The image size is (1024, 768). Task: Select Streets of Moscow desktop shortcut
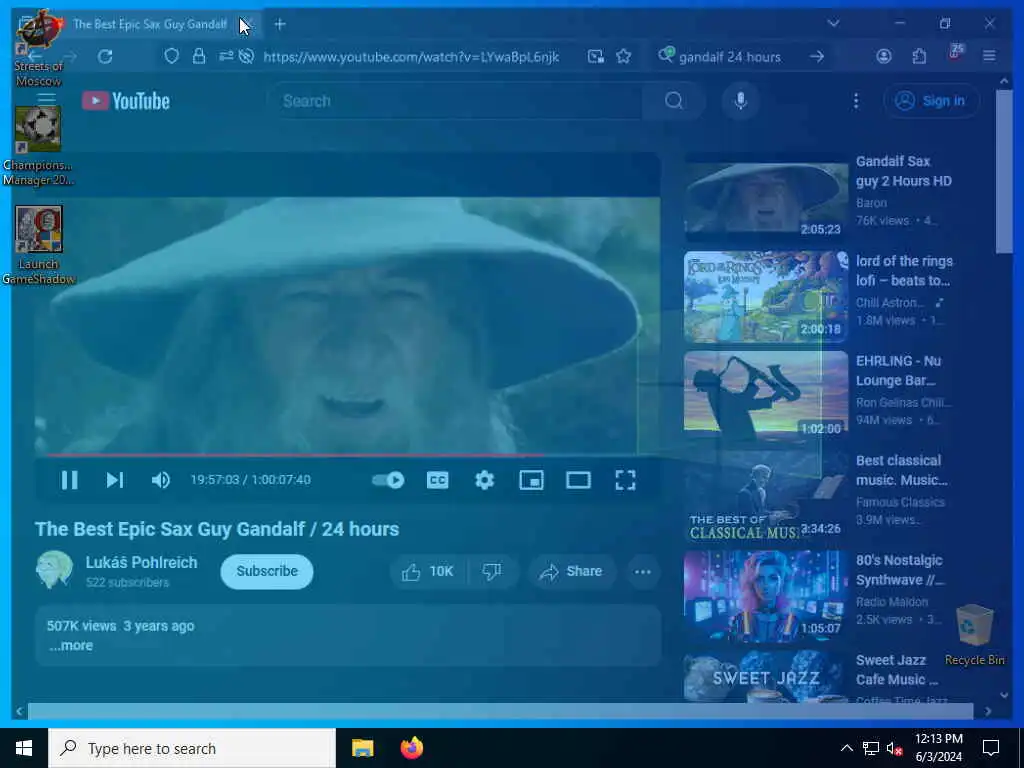click(x=39, y=49)
